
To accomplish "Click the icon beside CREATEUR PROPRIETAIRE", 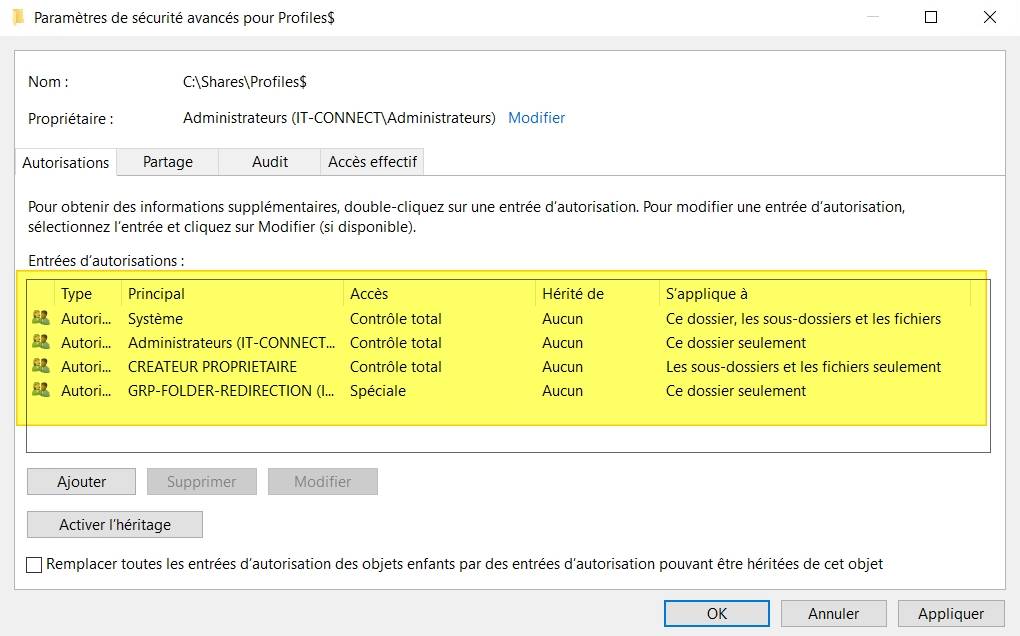I will click(x=40, y=367).
